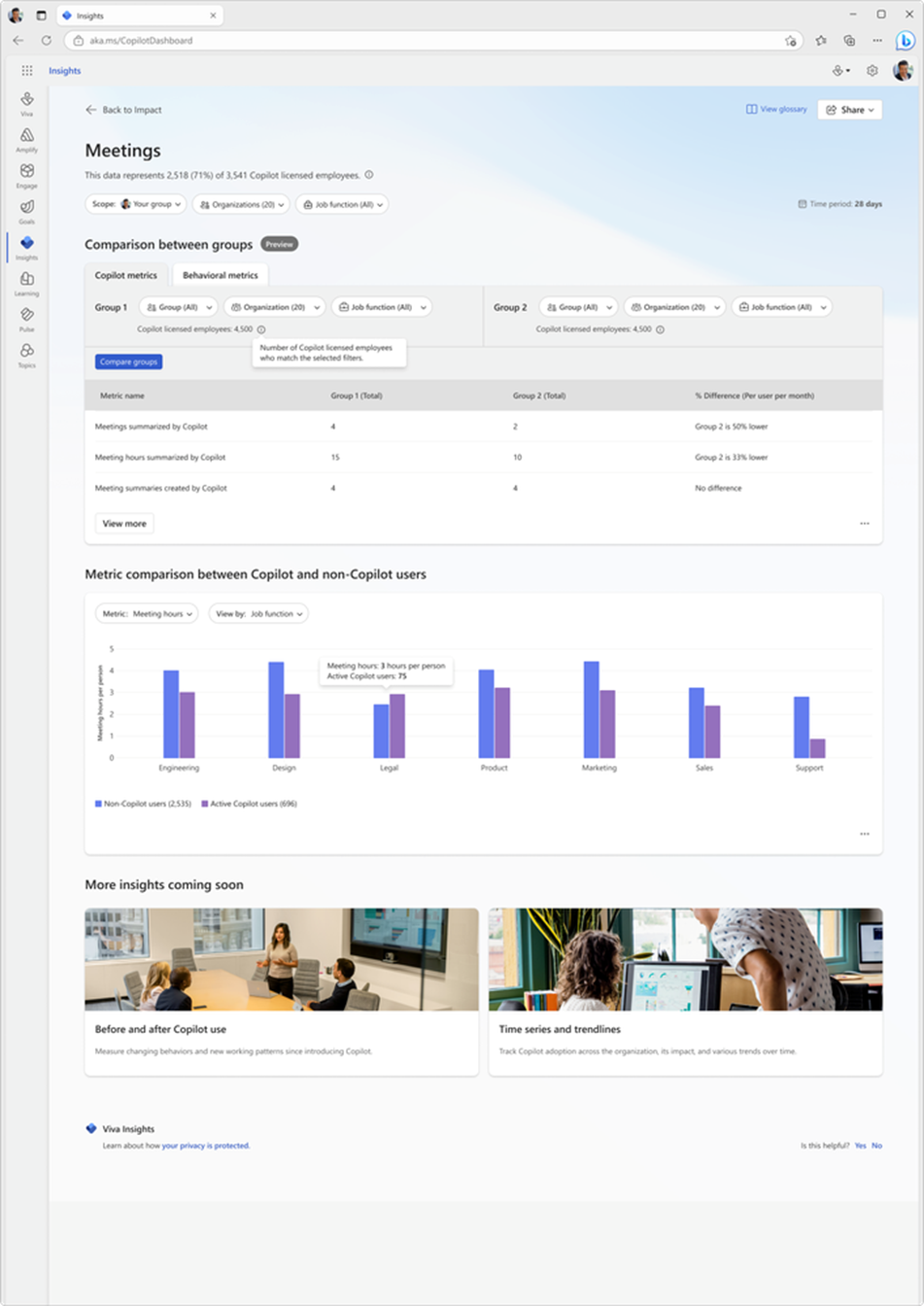Open the Scope Your group dropdown

tap(137, 204)
